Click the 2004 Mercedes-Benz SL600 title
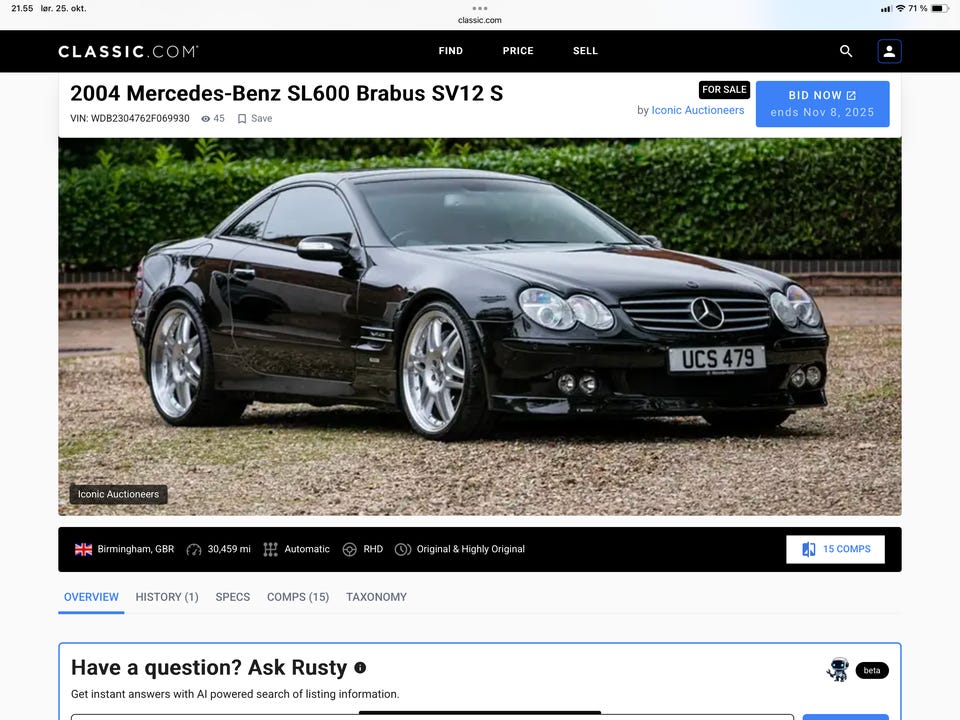960x720 pixels. click(x=287, y=94)
